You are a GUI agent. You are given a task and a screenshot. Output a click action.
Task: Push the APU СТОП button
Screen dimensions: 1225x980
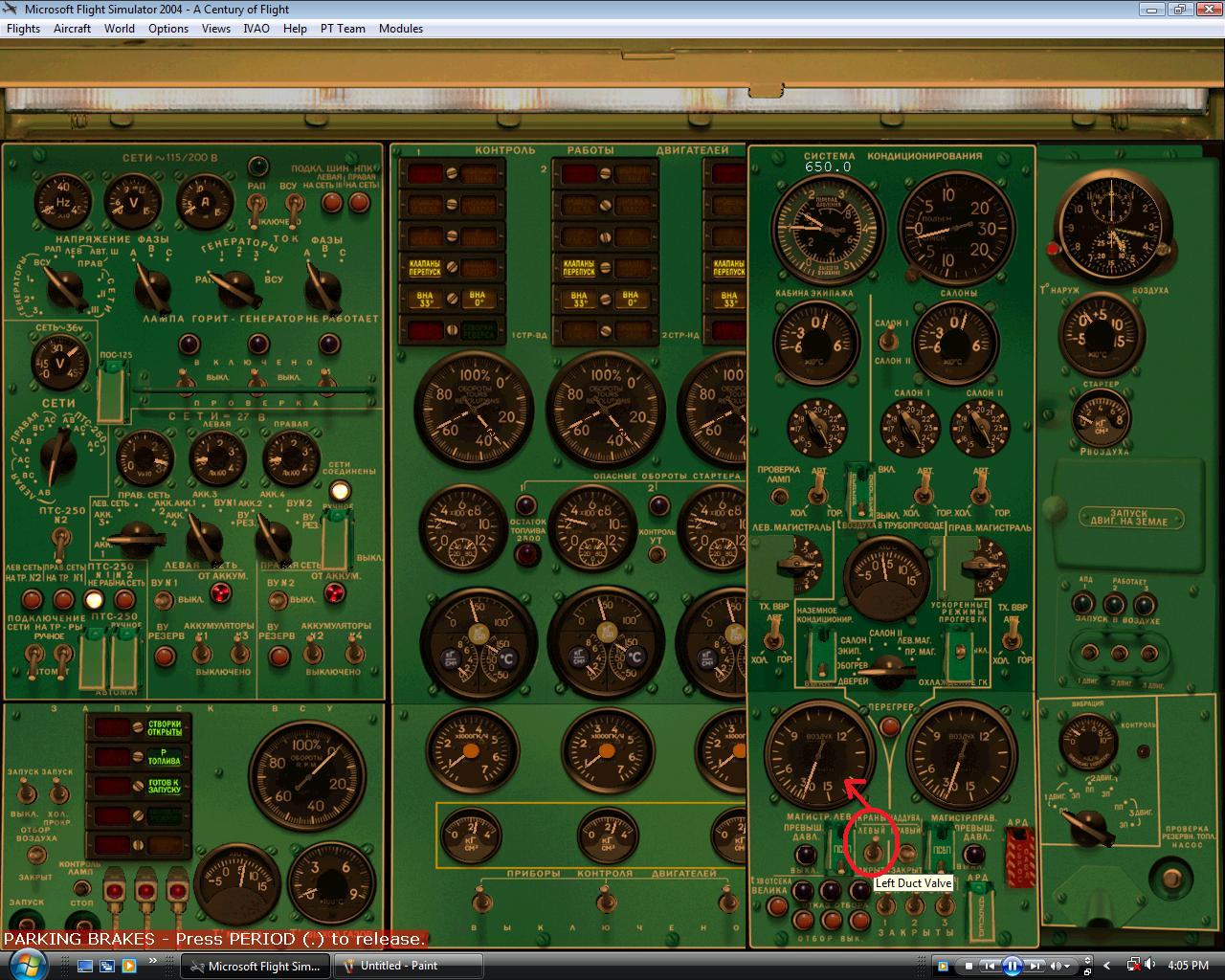[x=82, y=923]
